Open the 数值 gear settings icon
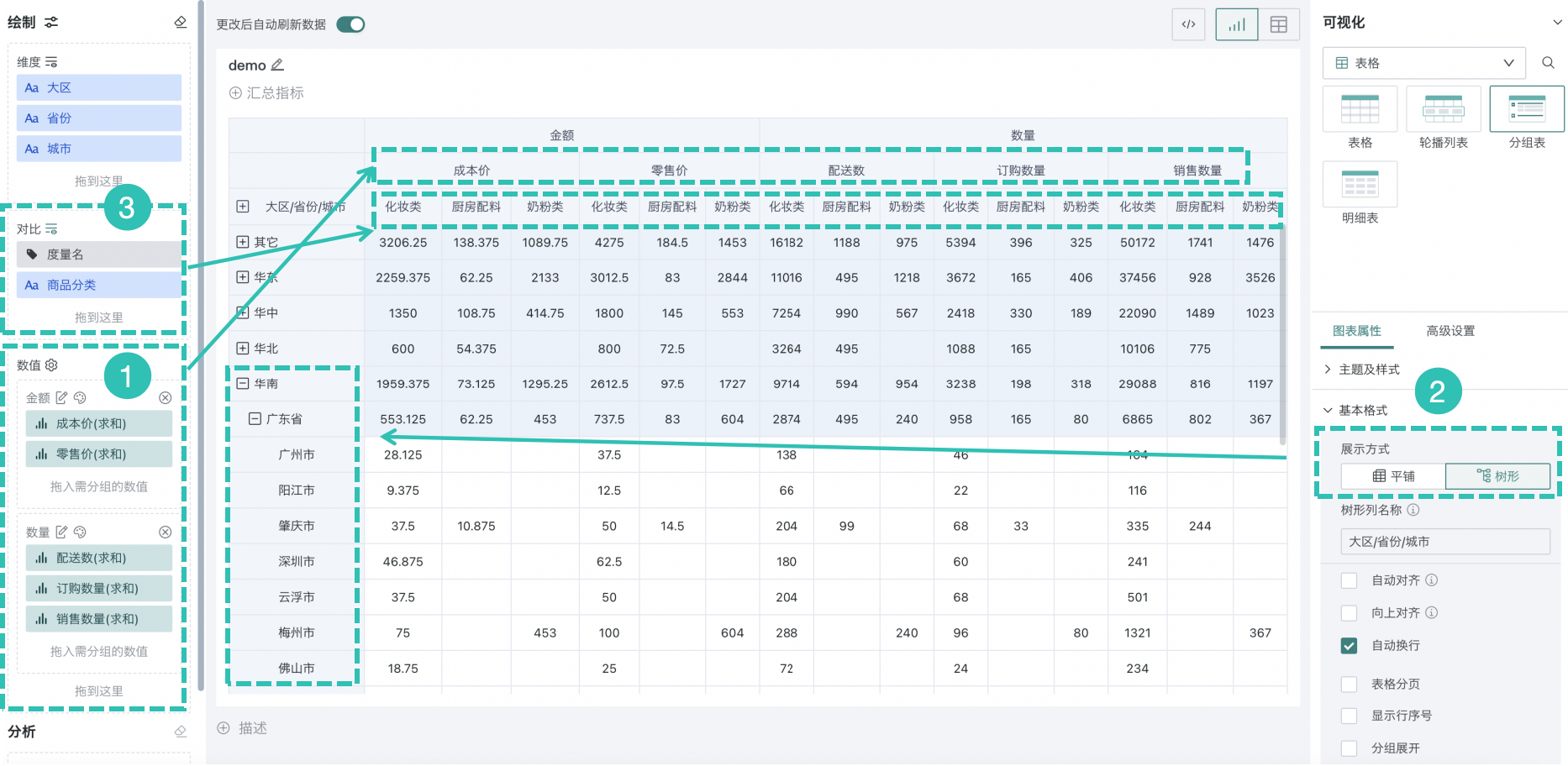This screenshot has height=766, width=1568. [51, 365]
